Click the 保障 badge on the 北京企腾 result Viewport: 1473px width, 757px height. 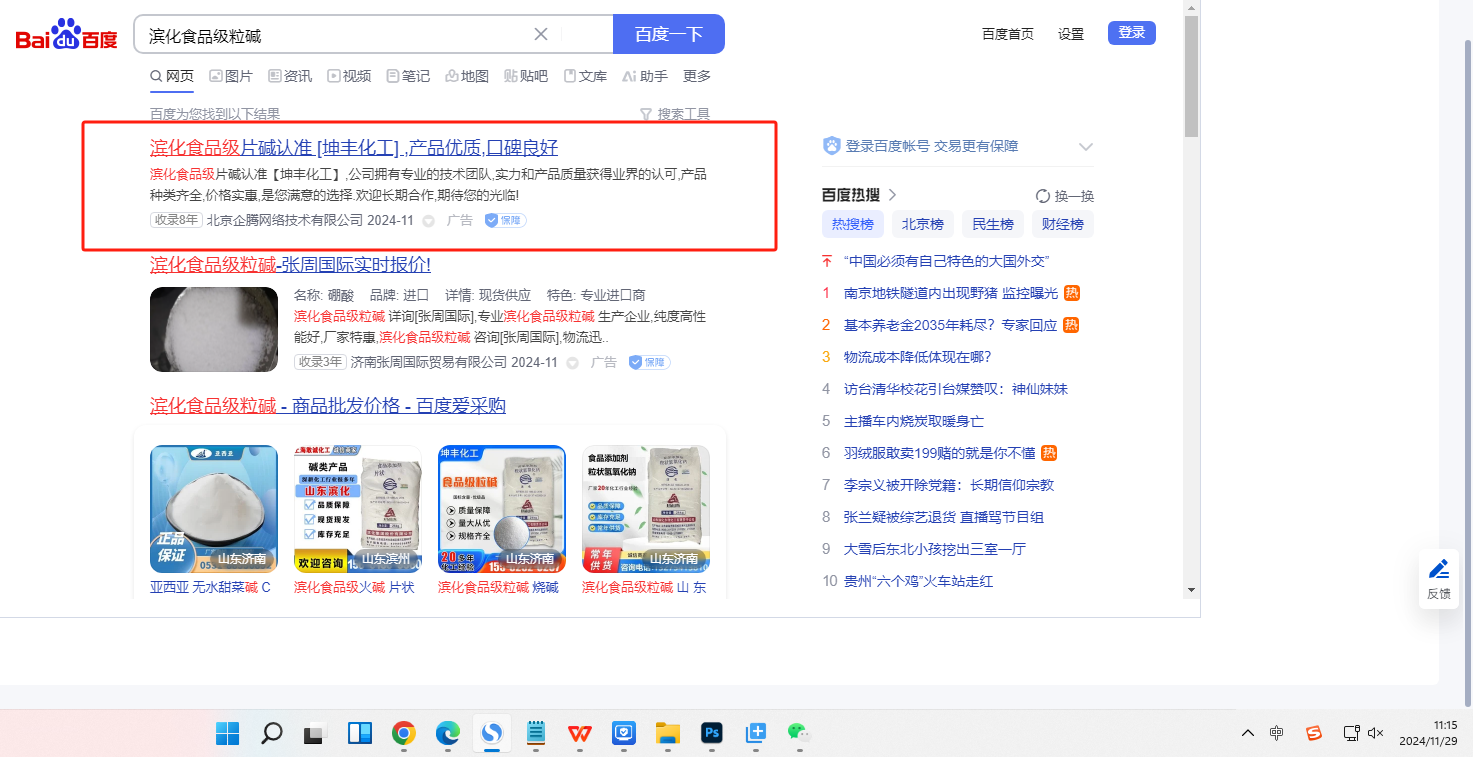(506, 220)
